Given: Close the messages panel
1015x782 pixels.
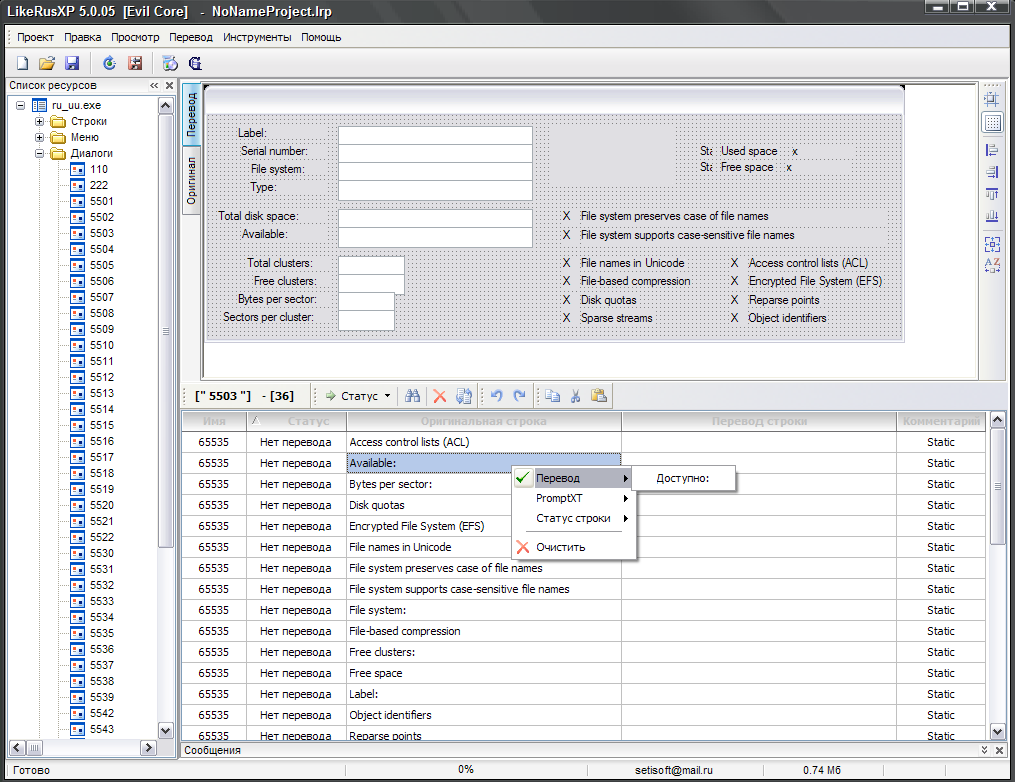Looking at the screenshot, I should 999,750.
